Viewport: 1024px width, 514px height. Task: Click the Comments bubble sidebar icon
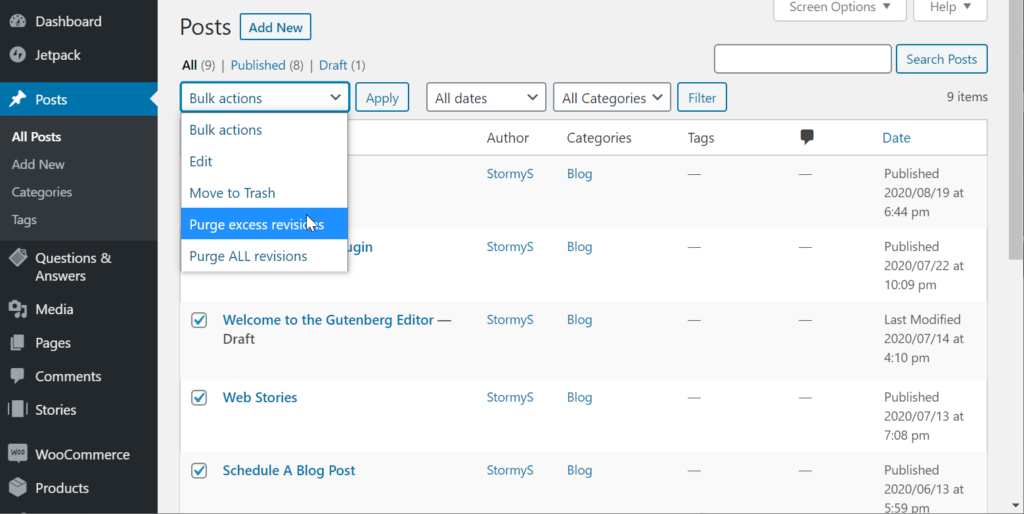coord(17,376)
